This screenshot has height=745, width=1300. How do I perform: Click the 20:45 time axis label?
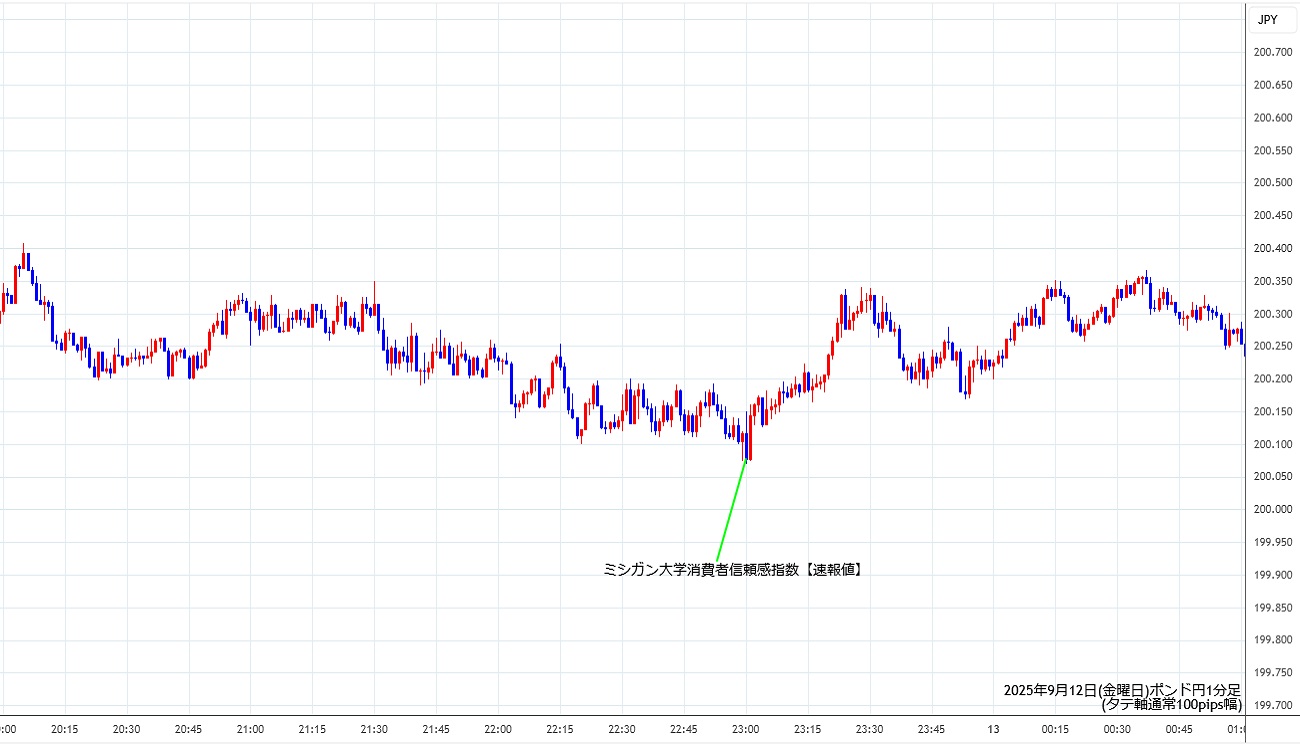188,729
